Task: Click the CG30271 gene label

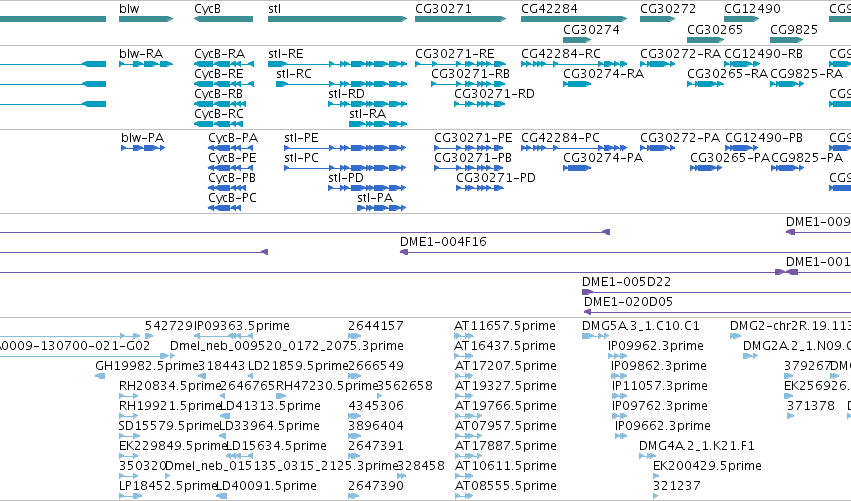Action: coord(443,9)
